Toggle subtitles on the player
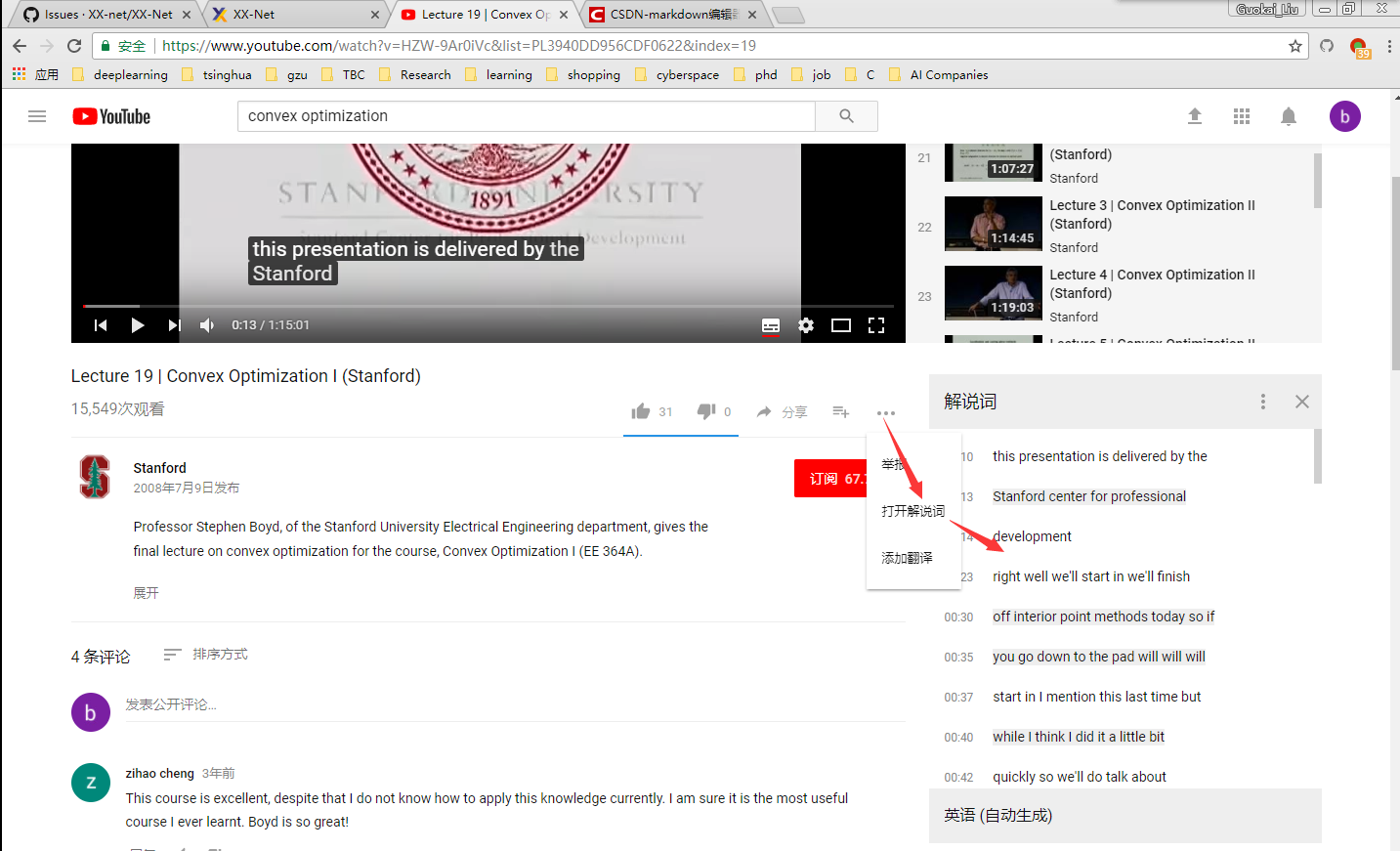 click(x=771, y=325)
